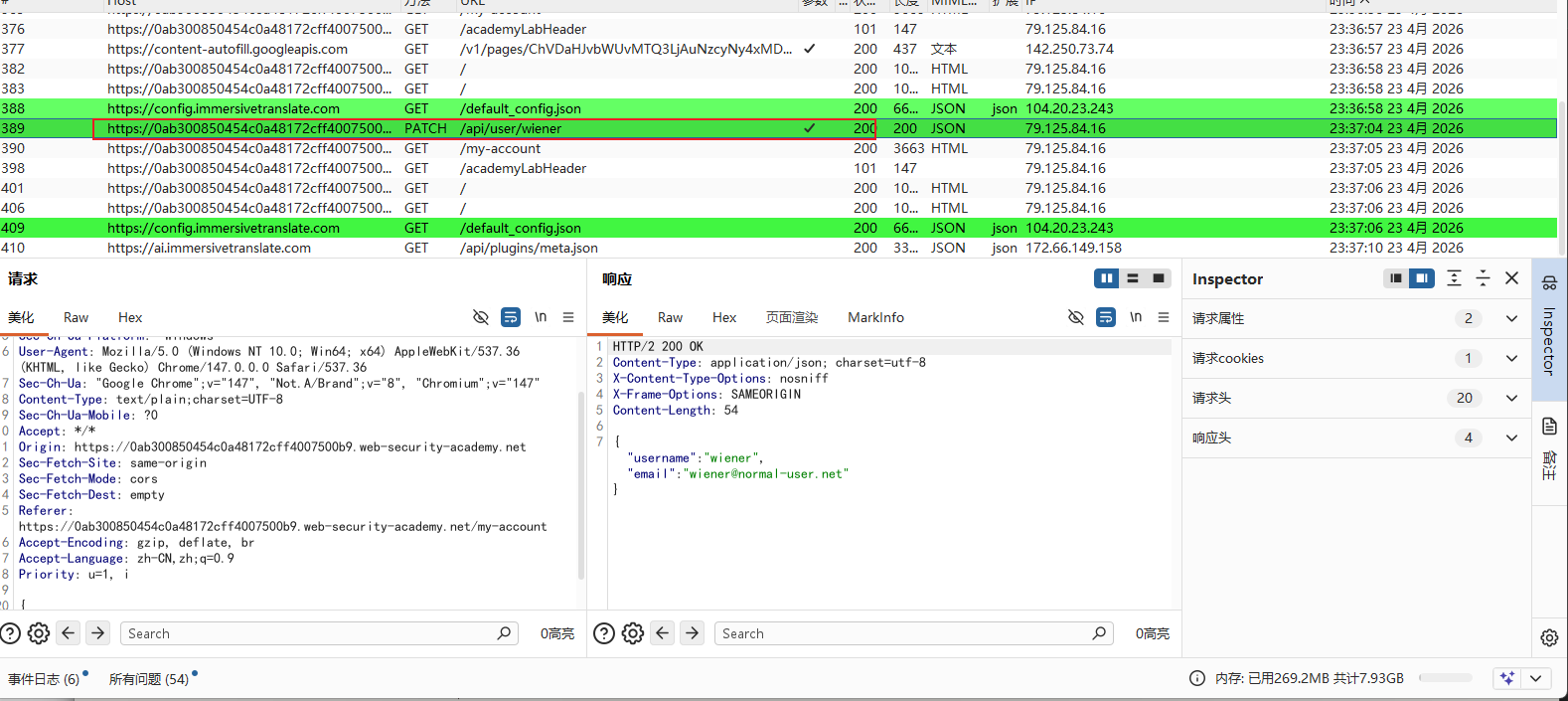The width and height of the screenshot is (1568, 701).
Task: Select side-by-side request/response layout
Action: tap(1106, 278)
